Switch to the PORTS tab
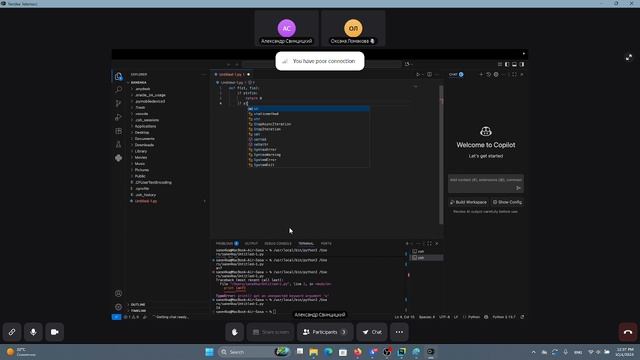Screen dimensions: 640x360 [326, 244]
